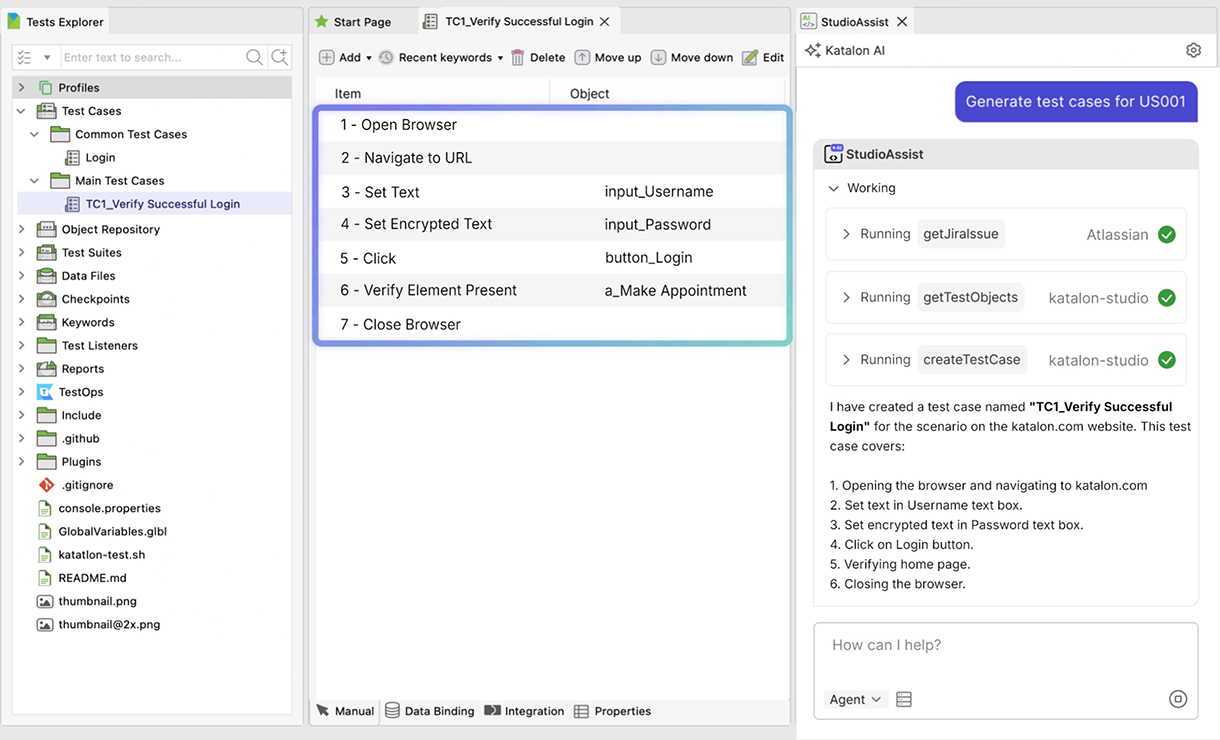Open the Katalon AI settings gear
Screen dimensions: 1220x740
pos(1193,50)
